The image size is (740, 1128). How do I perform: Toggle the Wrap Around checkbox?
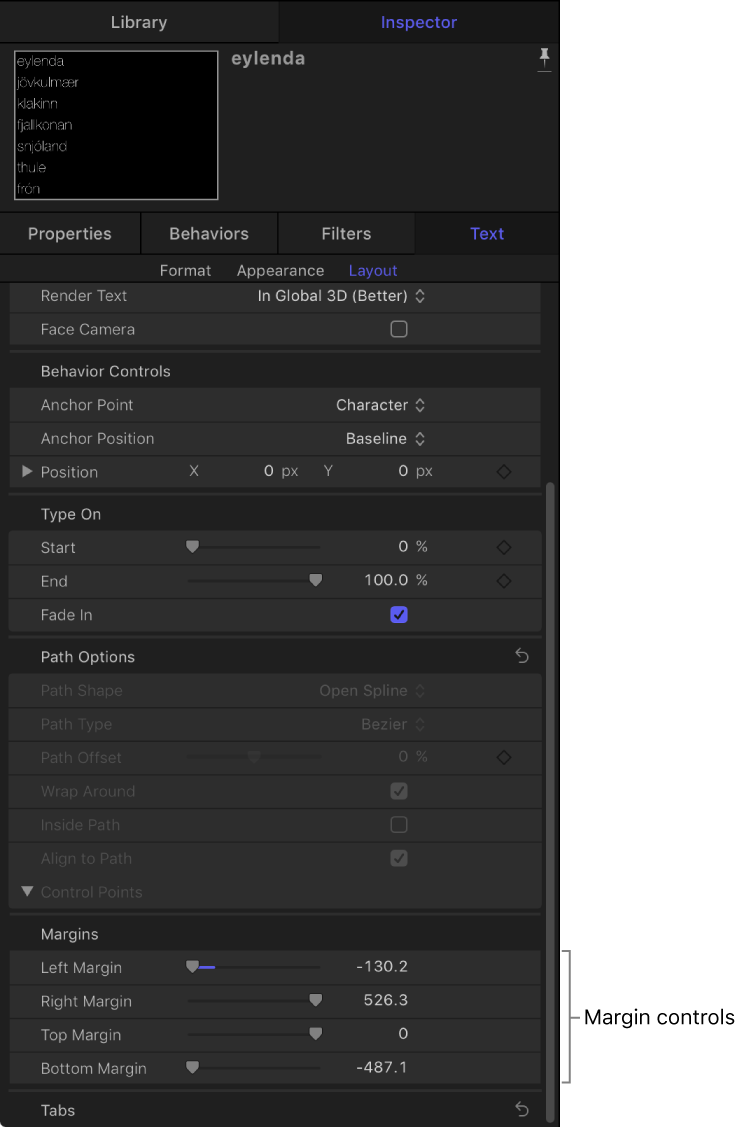click(x=399, y=790)
